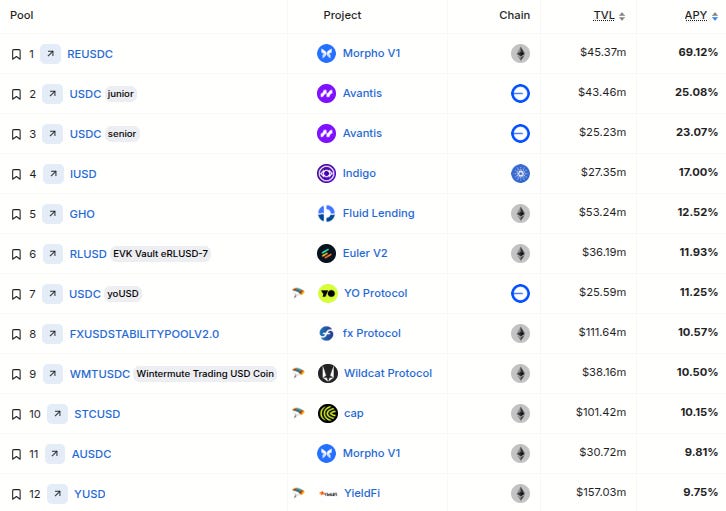Screen dimensions: 726x511
Task: Open the YUSD pool link
Action: coord(90,494)
